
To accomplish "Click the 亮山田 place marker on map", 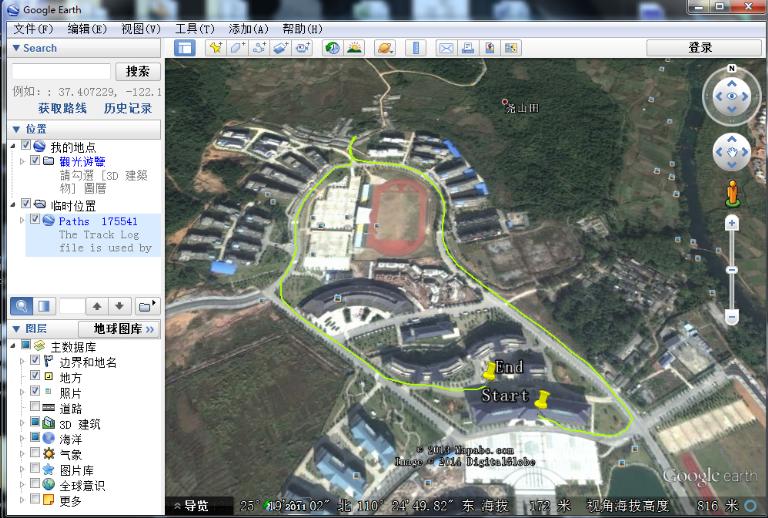I will pyautogui.click(x=504, y=102).
